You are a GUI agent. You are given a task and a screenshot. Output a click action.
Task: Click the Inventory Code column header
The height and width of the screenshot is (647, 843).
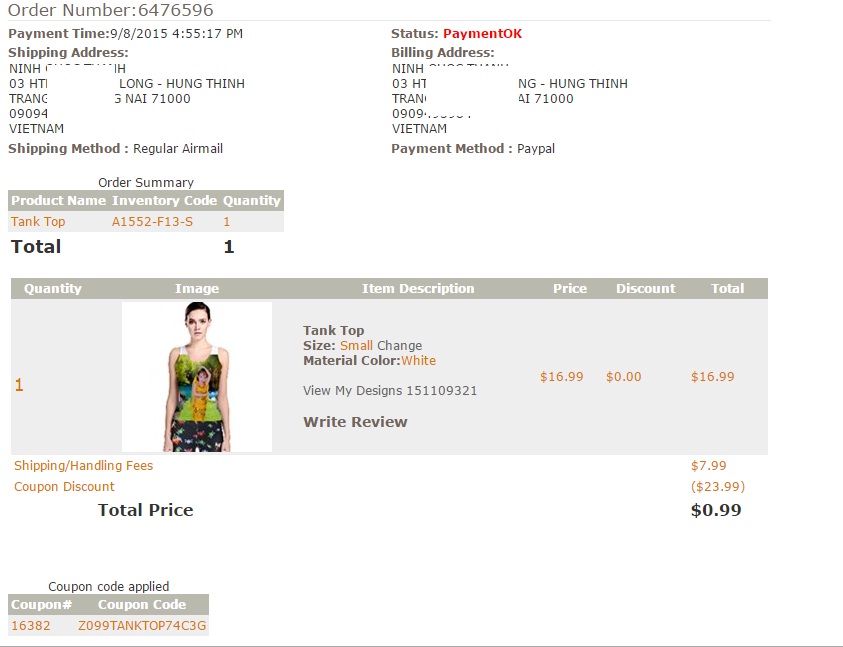point(164,201)
